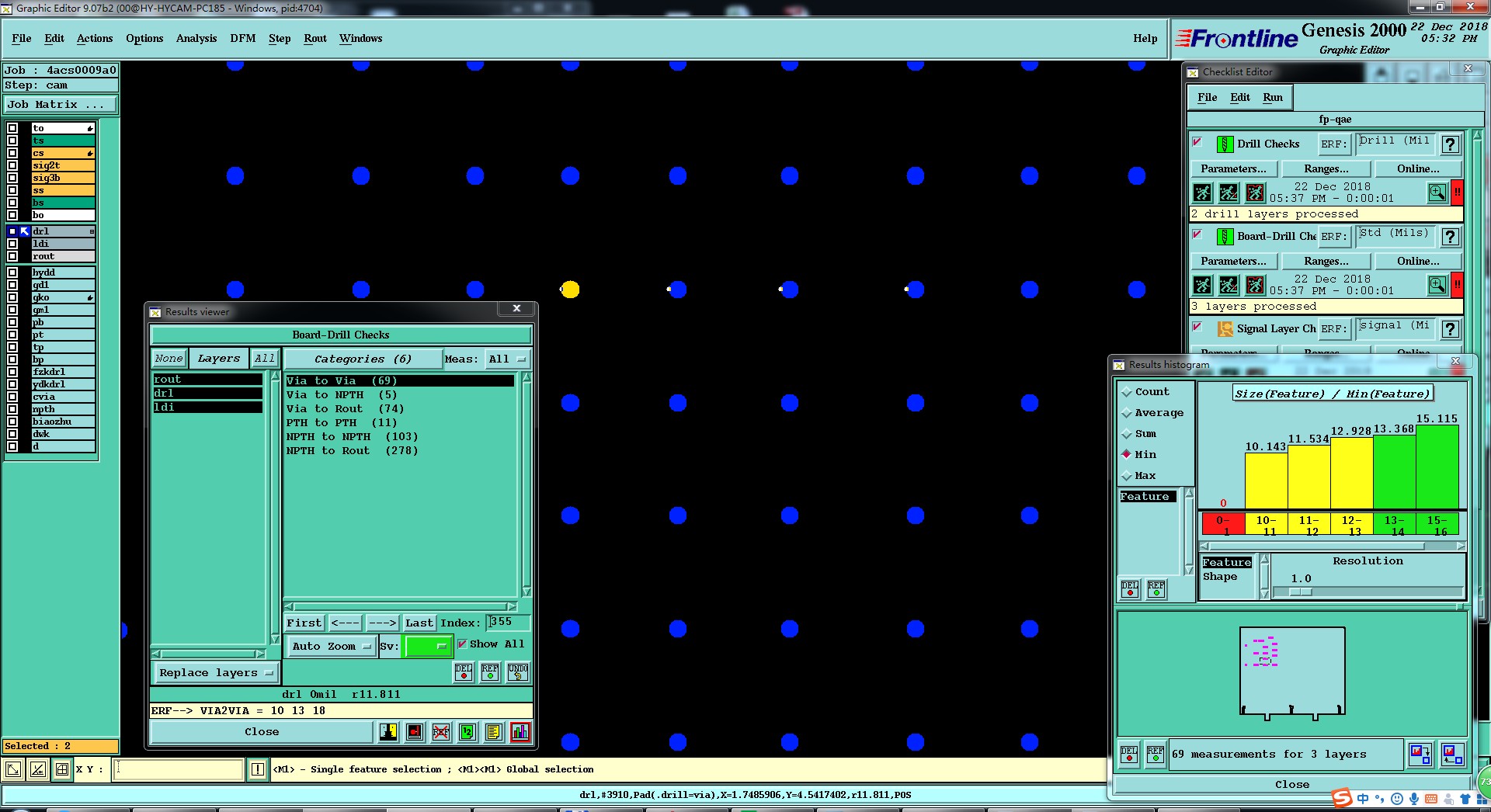Jump to Last result in Results viewer

419,623
